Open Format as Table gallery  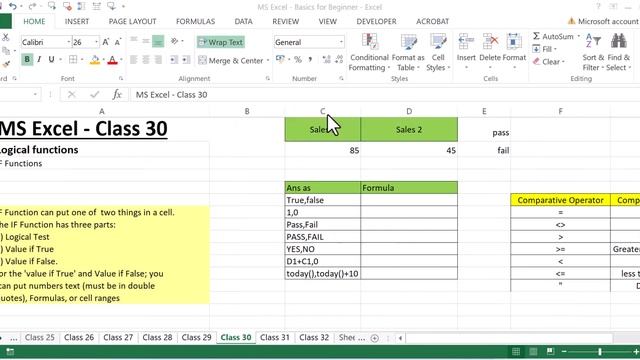pyautogui.click(x=408, y=52)
